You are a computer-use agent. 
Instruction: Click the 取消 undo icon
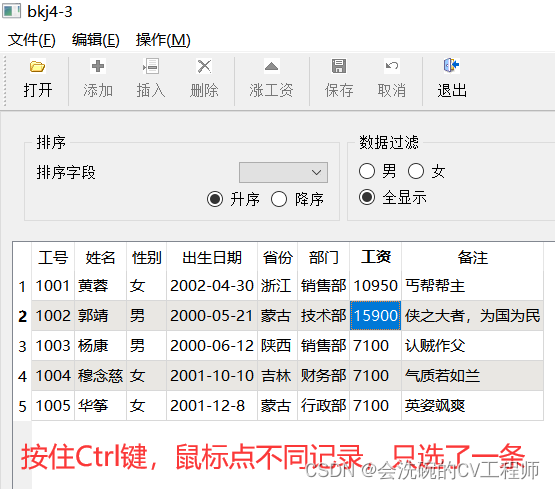[x=392, y=66]
